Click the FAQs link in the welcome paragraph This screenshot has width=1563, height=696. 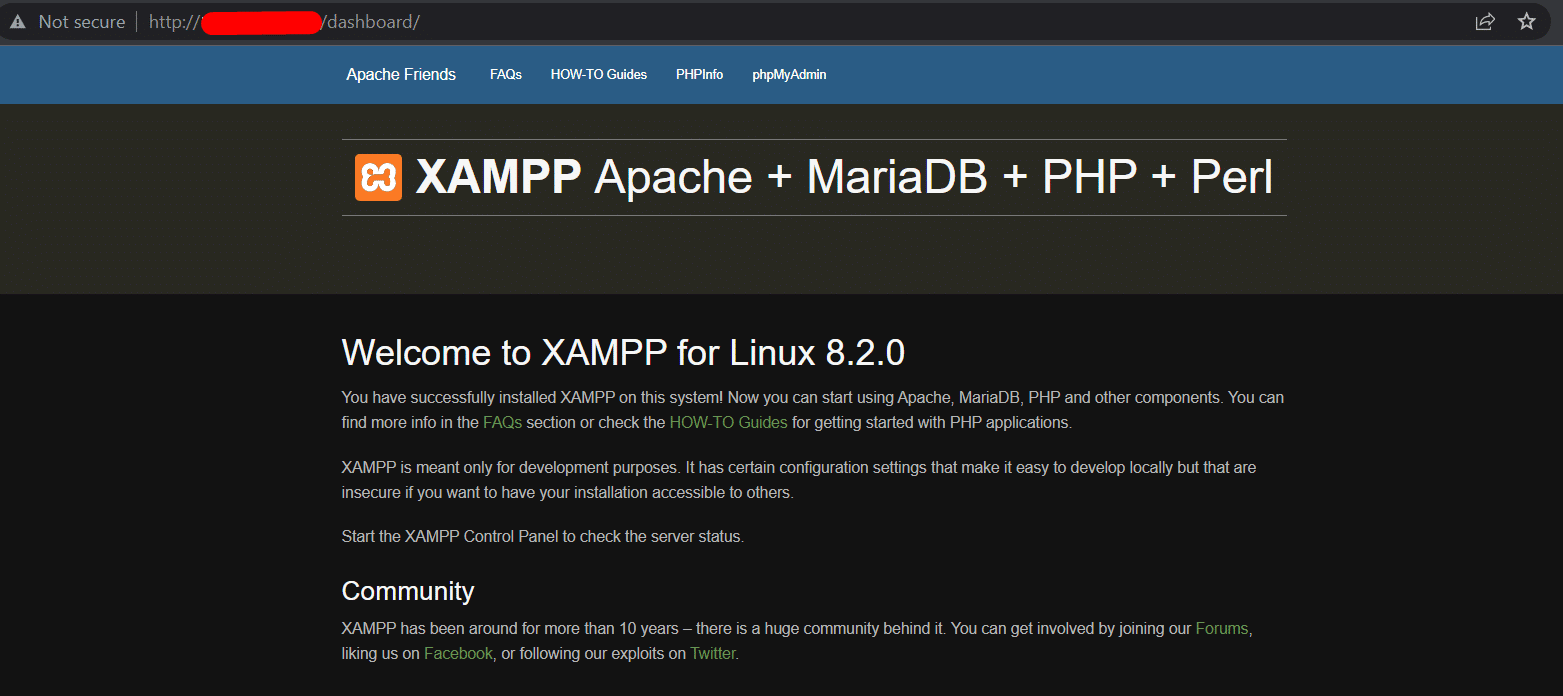click(501, 422)
